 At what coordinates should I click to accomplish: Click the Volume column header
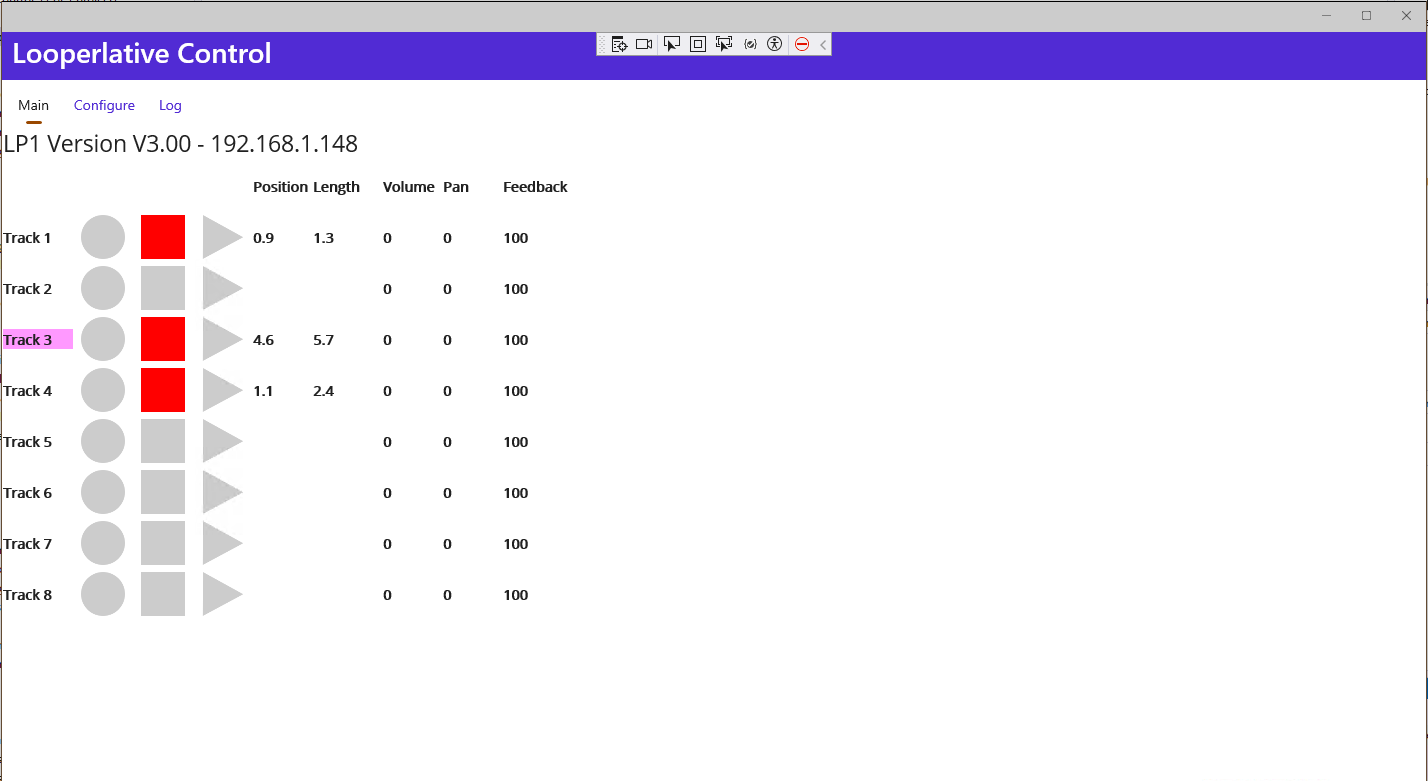(x=408, y=187)
